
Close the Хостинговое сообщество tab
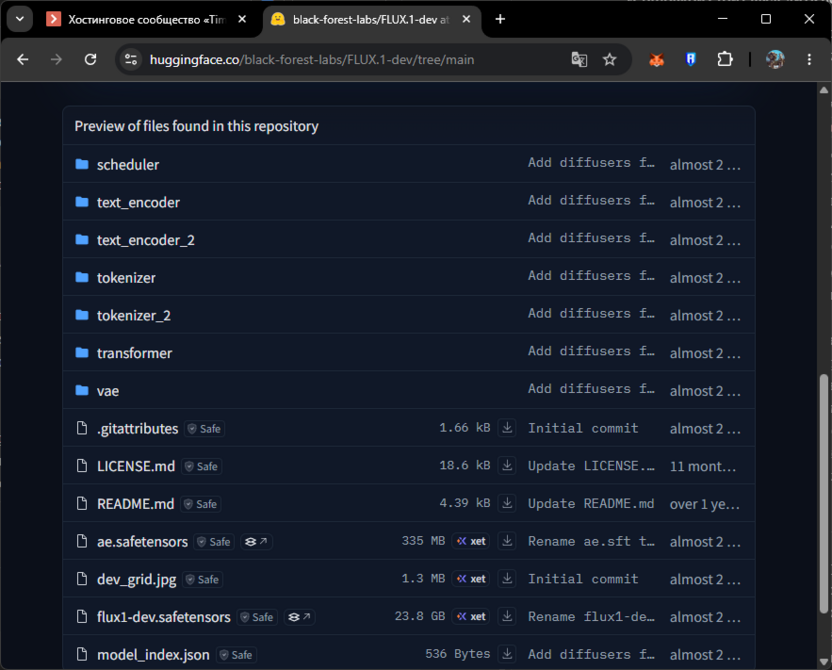coord(242,19)
